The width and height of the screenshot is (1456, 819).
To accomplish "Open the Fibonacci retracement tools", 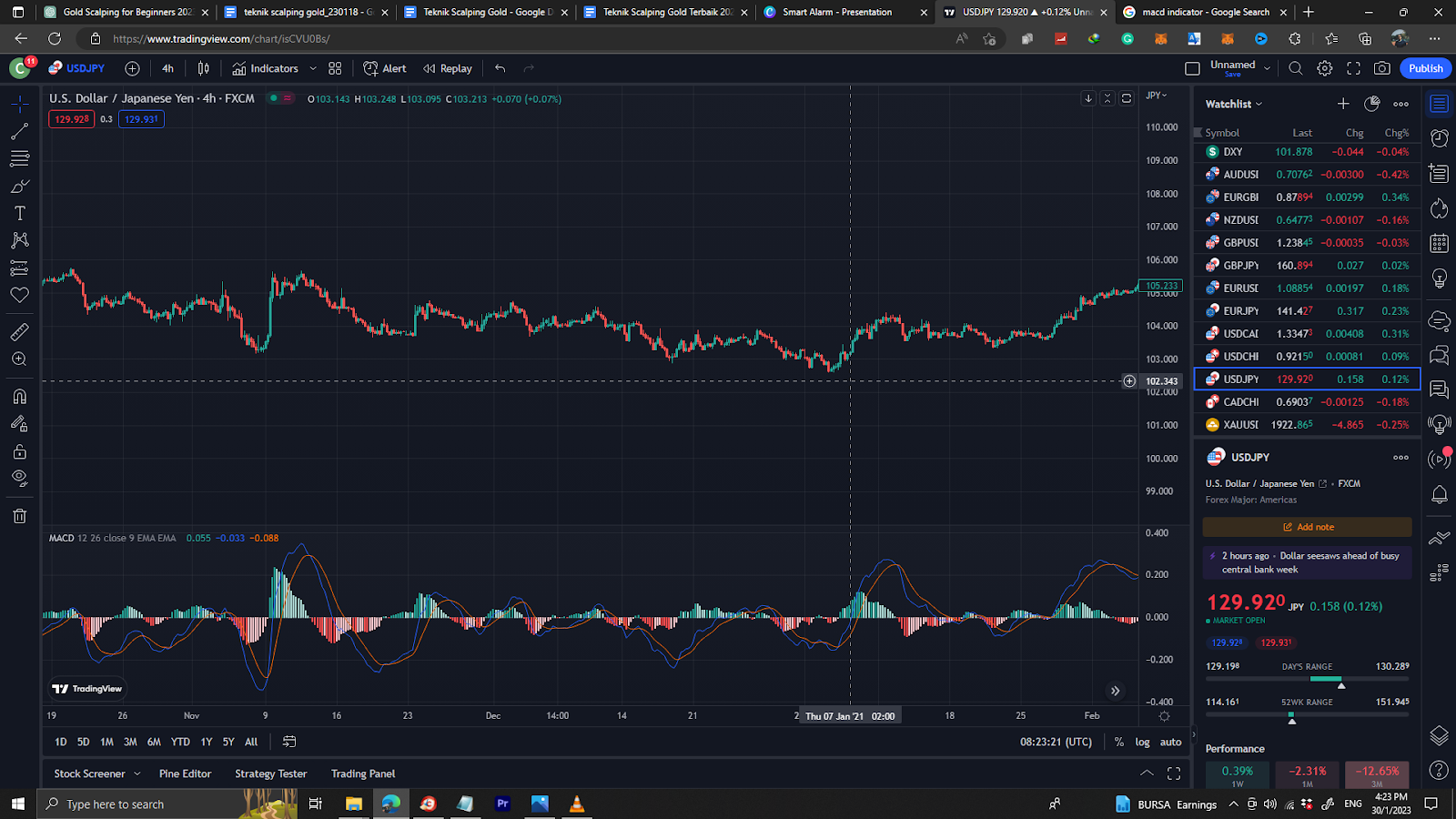I will [x=19, y=158].
